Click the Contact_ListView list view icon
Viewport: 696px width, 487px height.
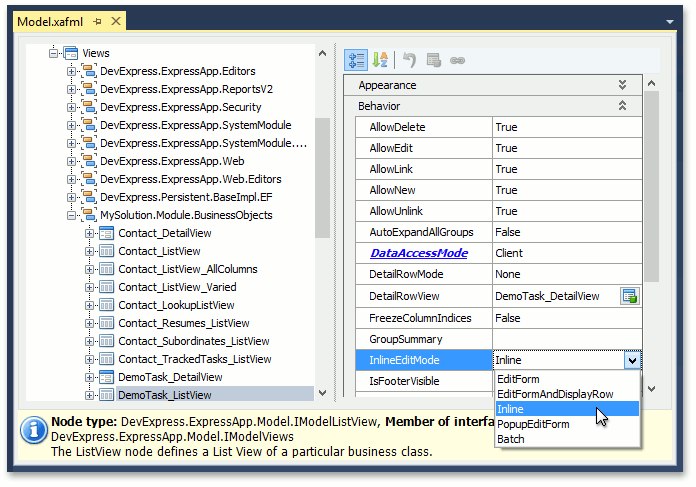[107, 251]
